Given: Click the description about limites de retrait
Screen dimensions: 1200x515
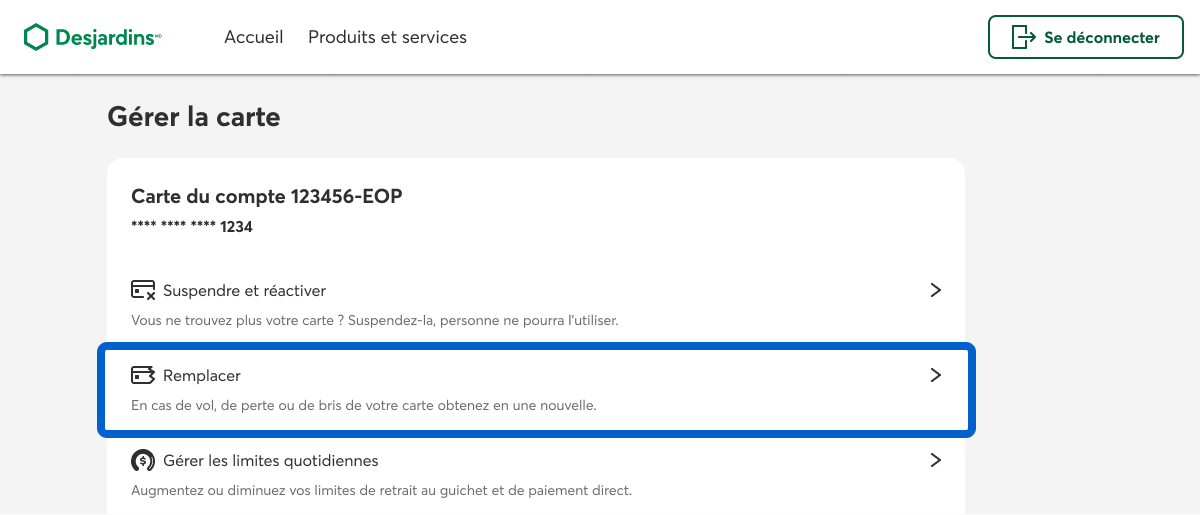Looking at the screenshot, I should (x=382, y=491).
